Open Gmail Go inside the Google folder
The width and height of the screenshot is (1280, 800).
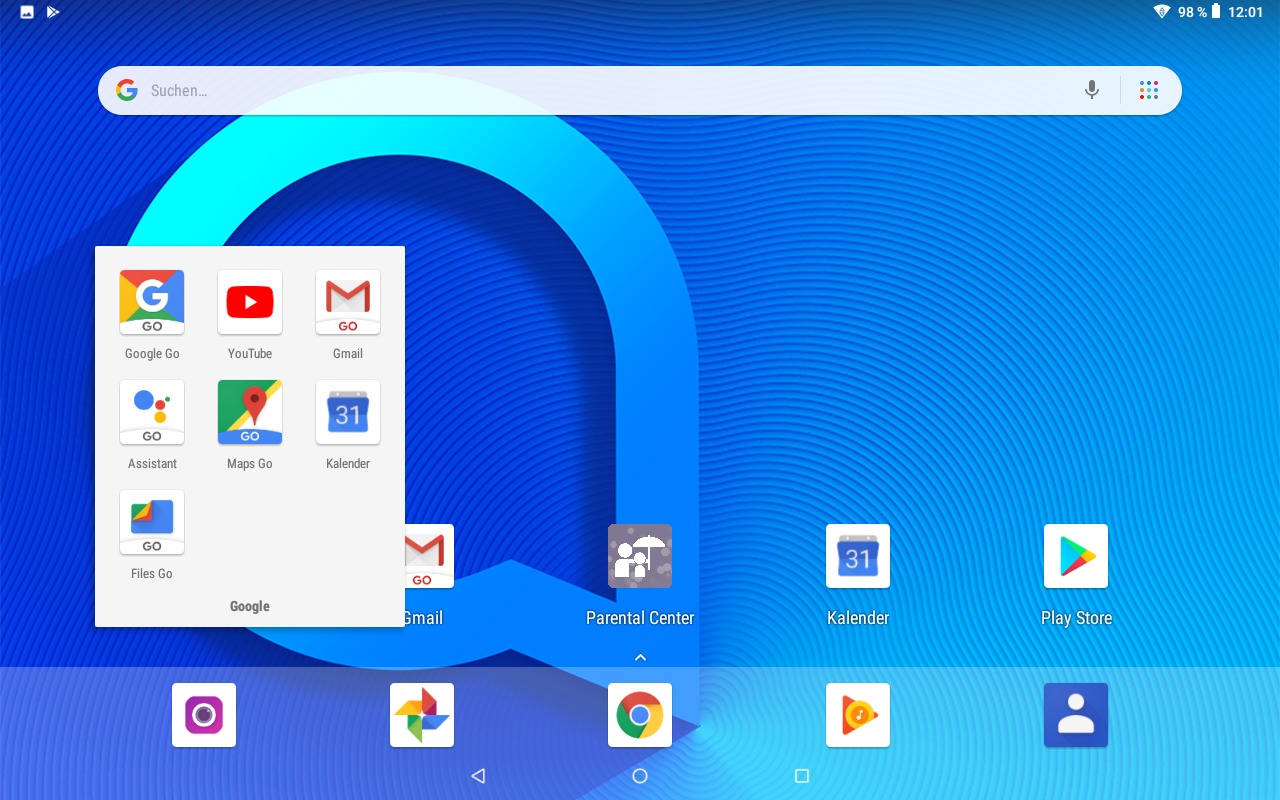click(x=348, y=302)
